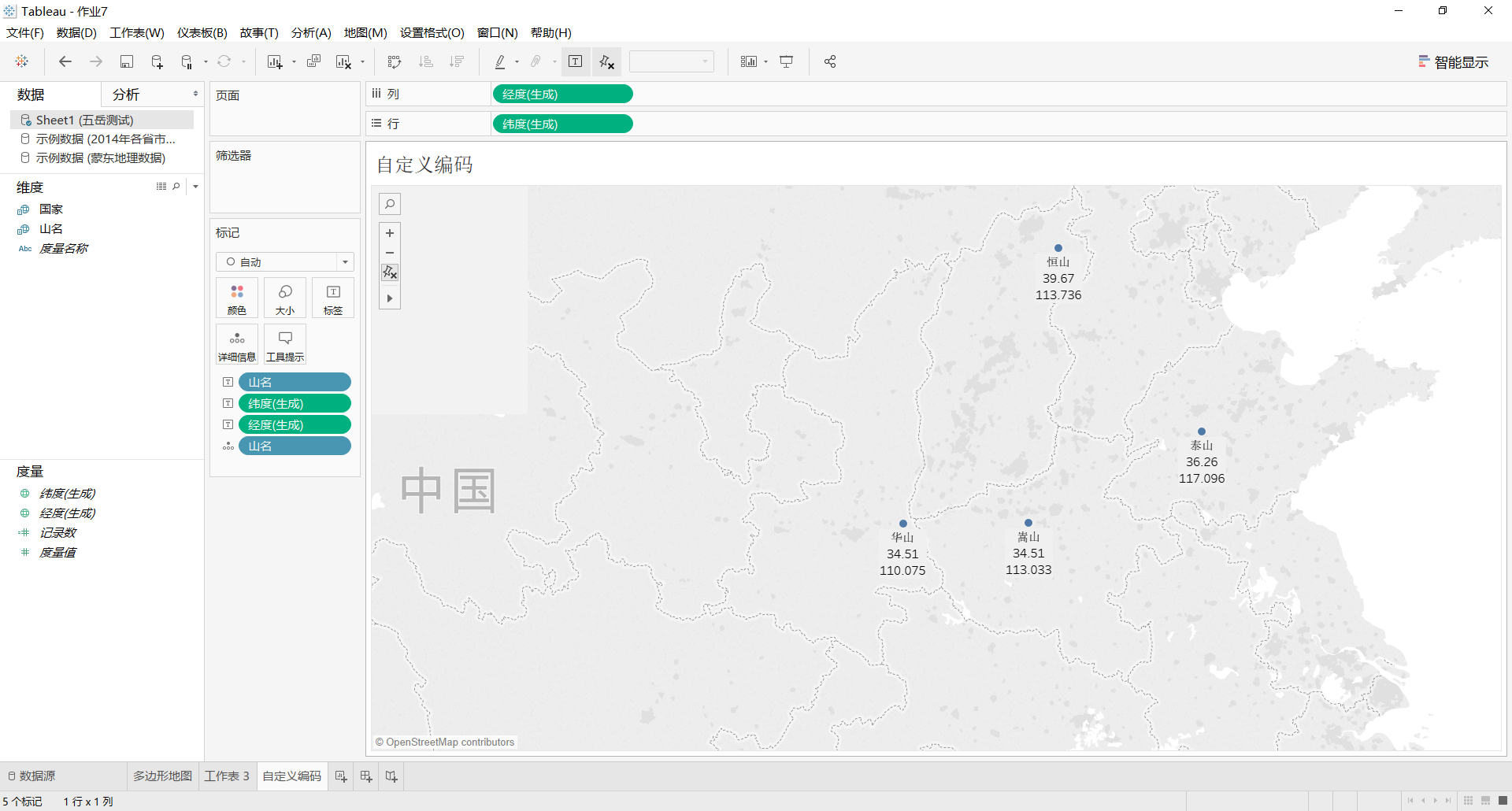Open the mark type dropdown showing 自动
The width and height of the screenshot is (1512, 811).
[x=344, y=261]
